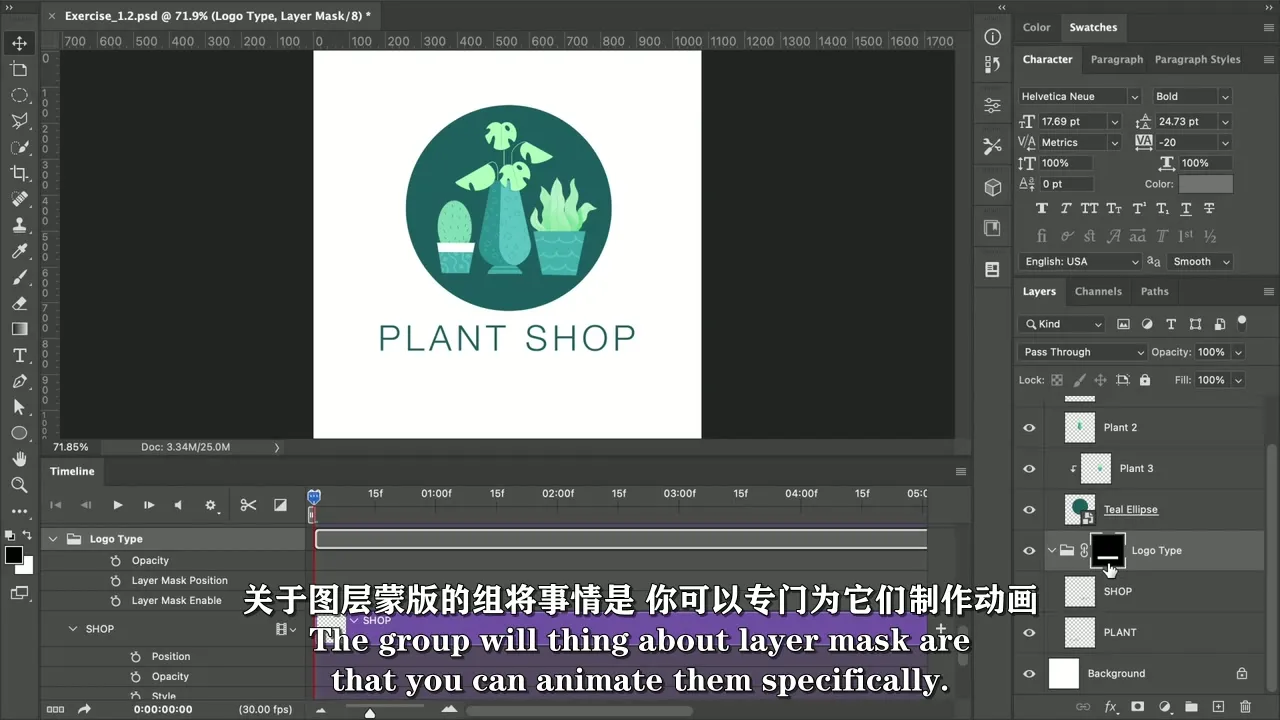Select the Eyedropper tool
Image resolution: width=1280 pixels, height=720 pixels.
click(x=19, y=251)
